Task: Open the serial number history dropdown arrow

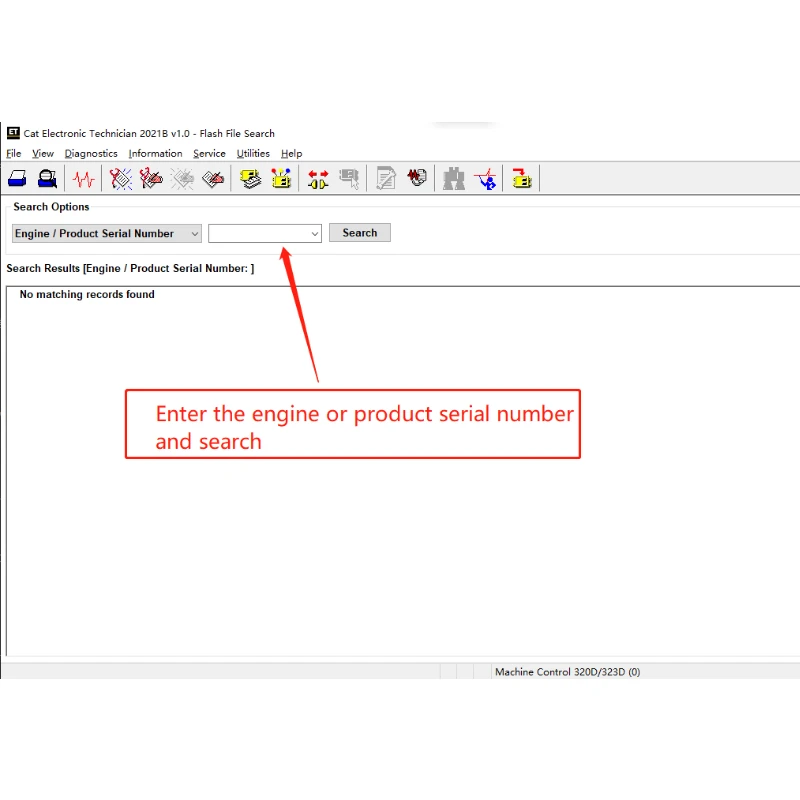Action: click(315, 234)
